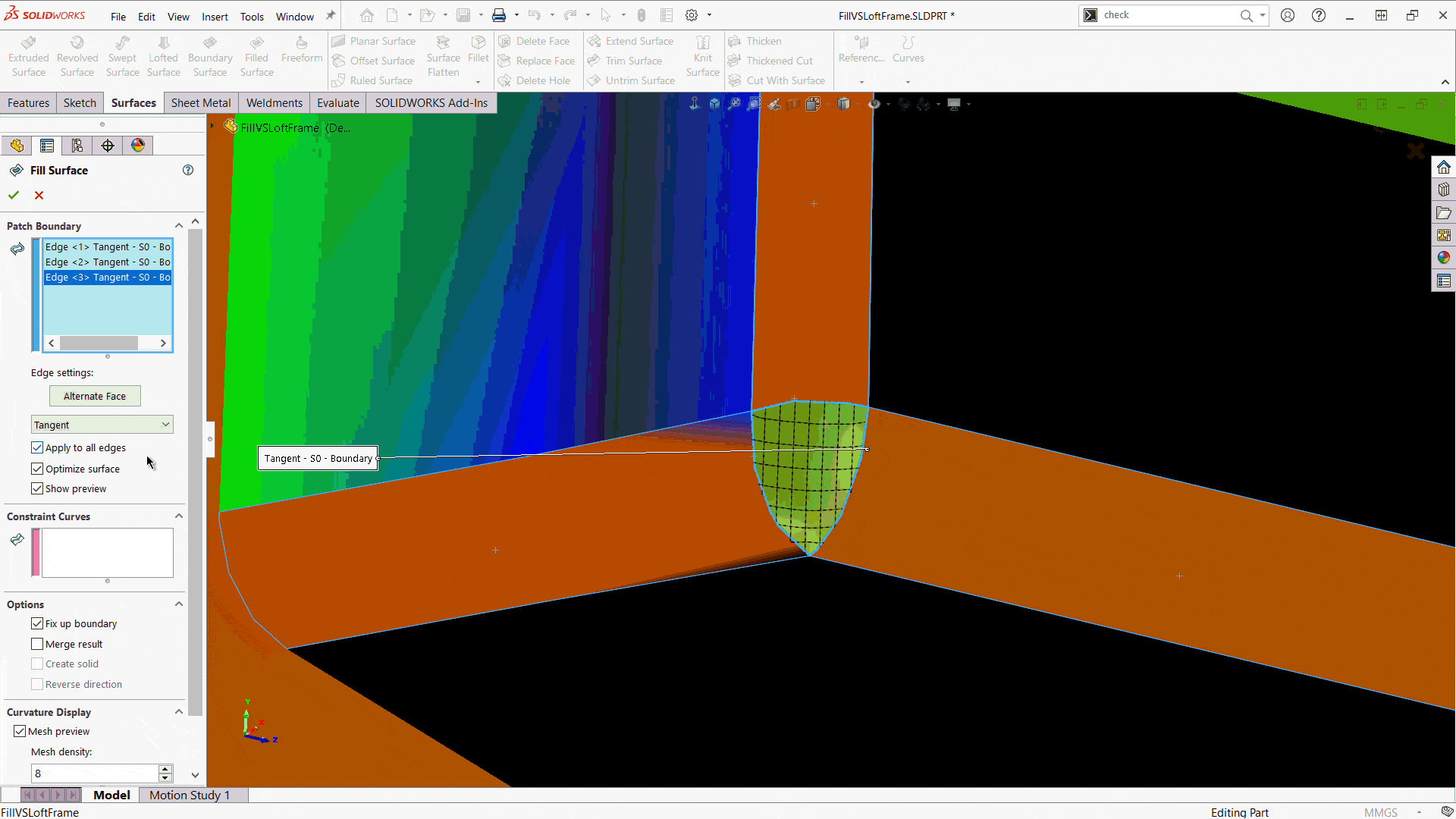The width and height of the screenshot is (1456, 819).
Task: Switch to the Sheet Metal tab
Action: [200, 102]
